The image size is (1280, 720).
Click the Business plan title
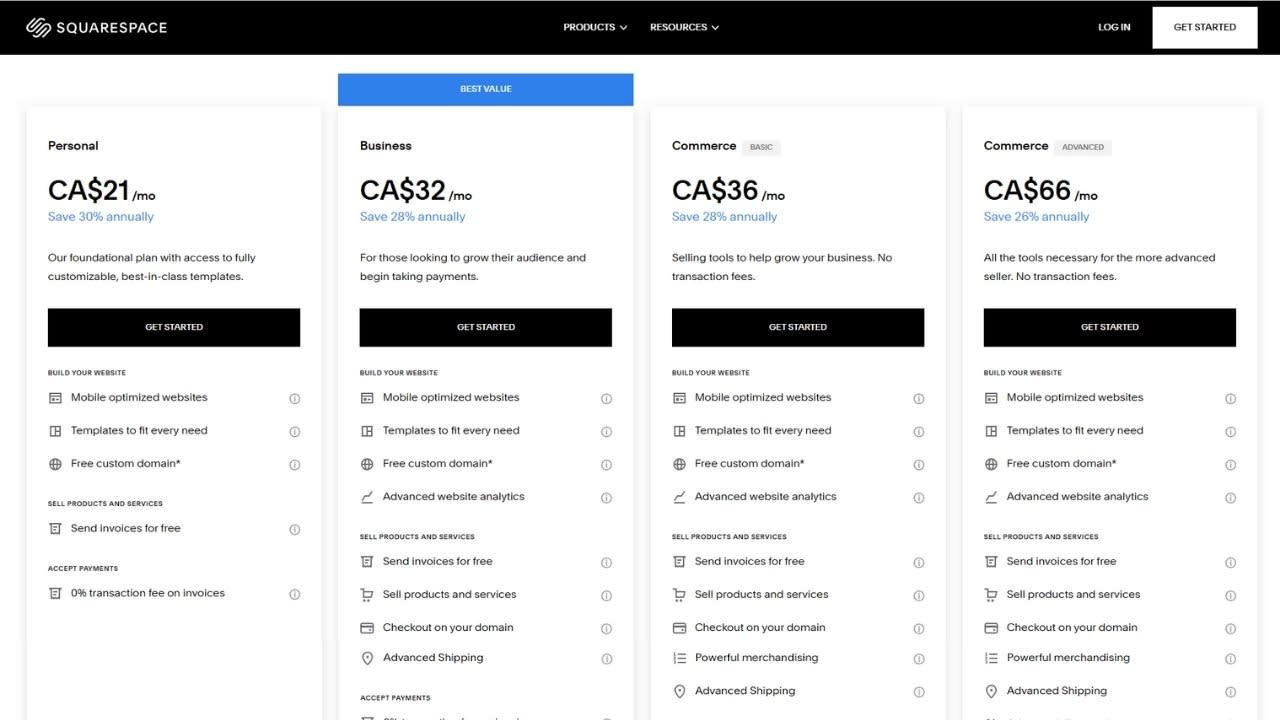pyautogui.click(x=386, y=146)
